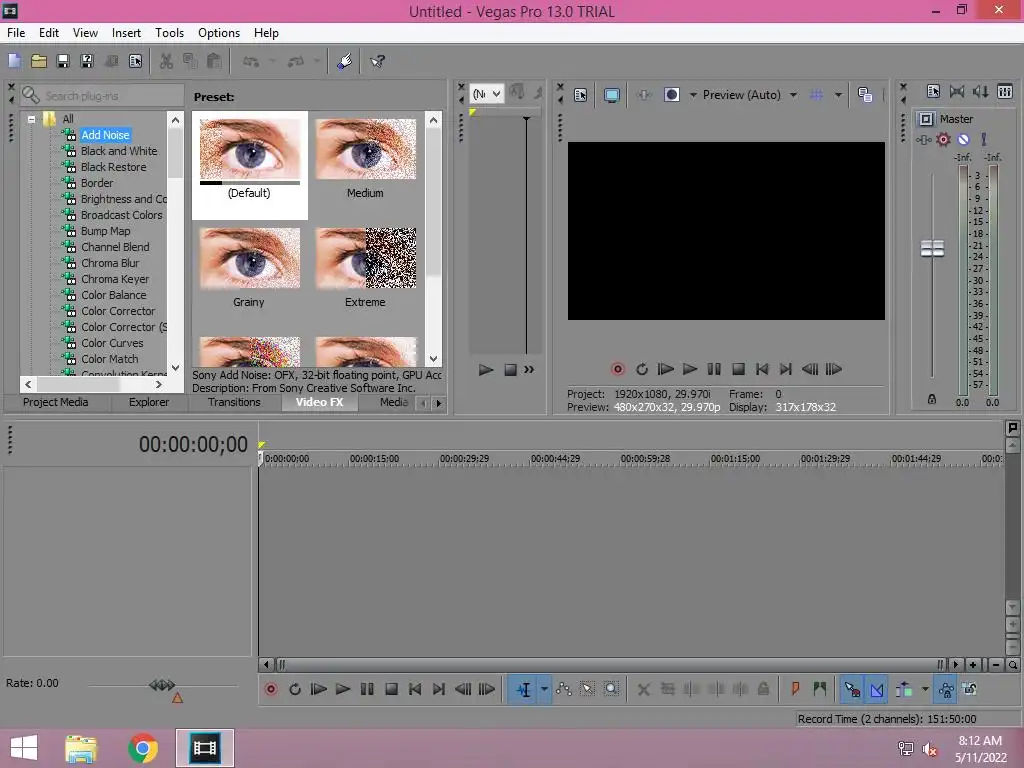The height and width of the screenshot is (768, 1024).
Task: Select the Zoom Edit tool
Action: point(611,690)
